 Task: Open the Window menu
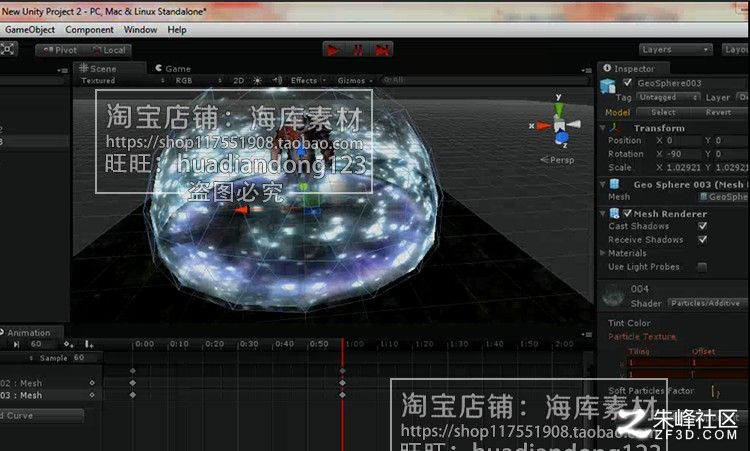140,30
